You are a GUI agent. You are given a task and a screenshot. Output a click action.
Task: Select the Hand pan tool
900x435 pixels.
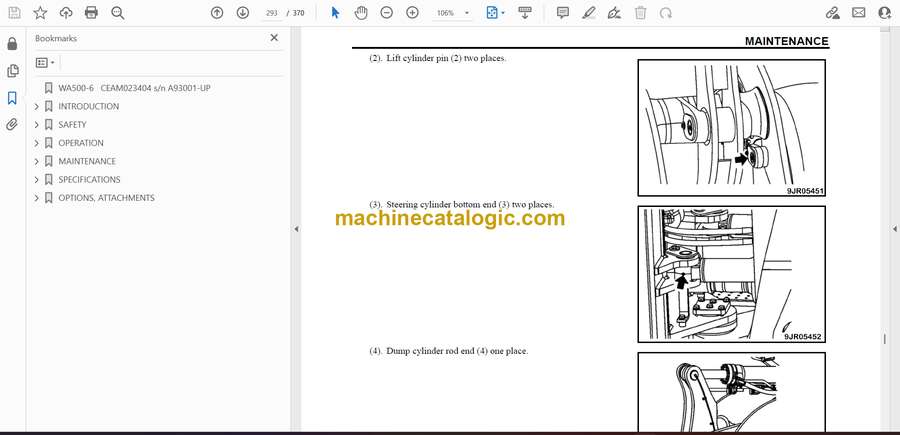[359, 13]
